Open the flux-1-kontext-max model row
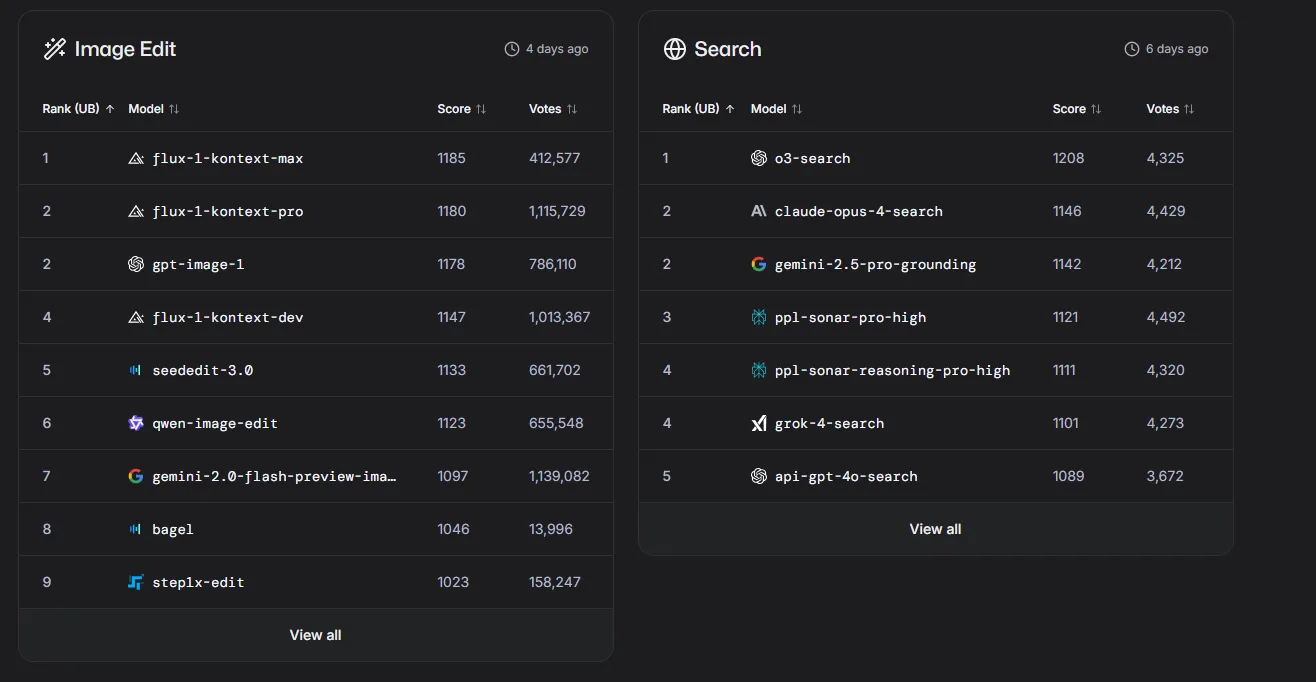Viewport: 1316px width, 682px height. (316, 158)
